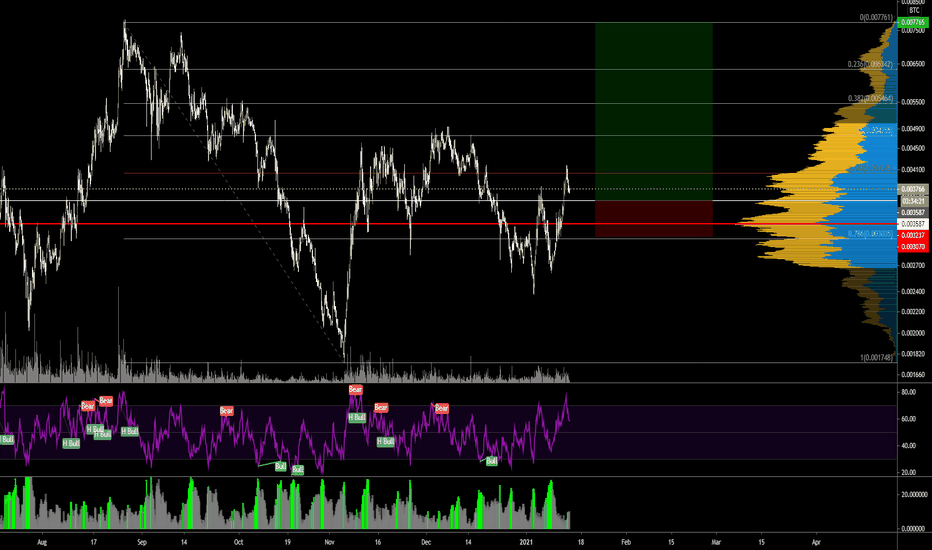Image resolution: width=932 pixels, height=550 pixels.
Task: Select the red 0.003070 price tag
Action: 912,247
